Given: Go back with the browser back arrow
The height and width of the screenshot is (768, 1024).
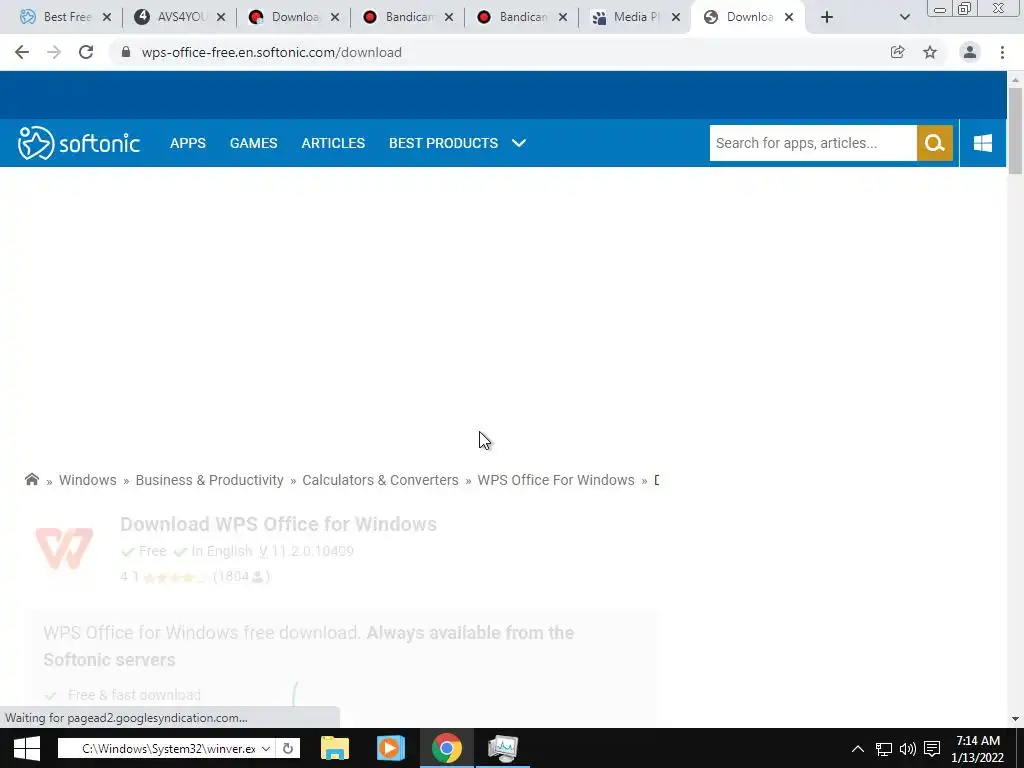Looking at the screenshot, I should point(22,52).
